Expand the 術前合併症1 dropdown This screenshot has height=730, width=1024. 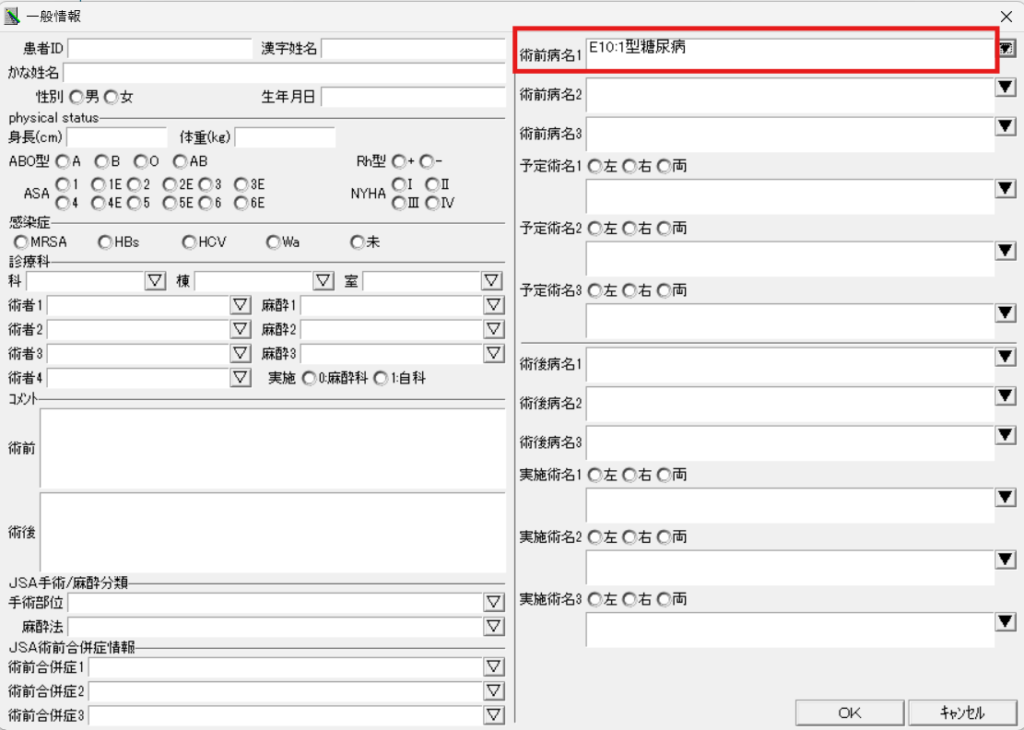pos(493,667)
